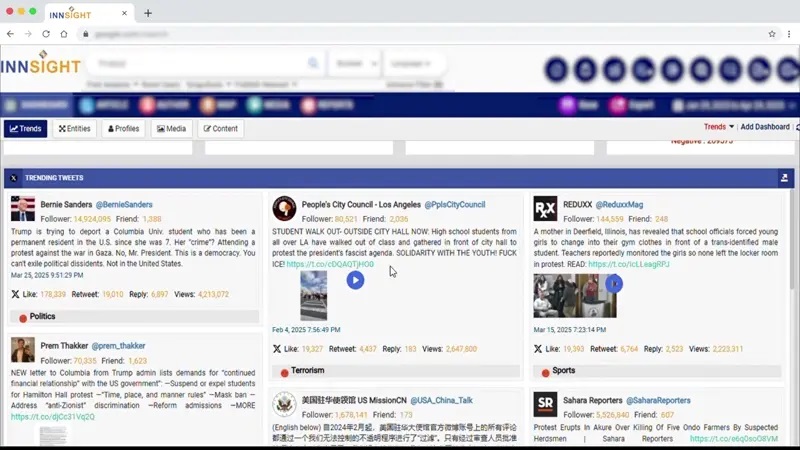The height and width of the screenshot is (450, 800).
Task: Open the t.co/cDQAQTjHO0 link
Action: pyautogui.click(x=330, y=264)
